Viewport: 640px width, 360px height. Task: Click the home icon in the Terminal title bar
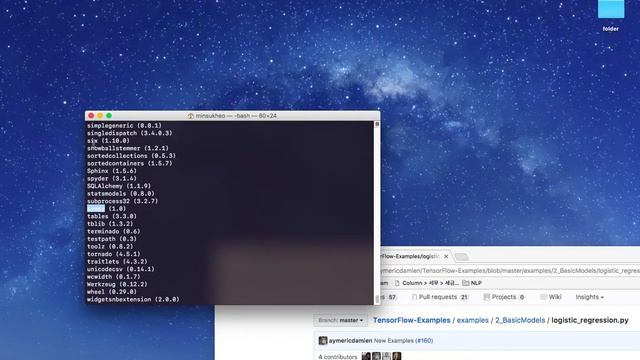(191, 116)
